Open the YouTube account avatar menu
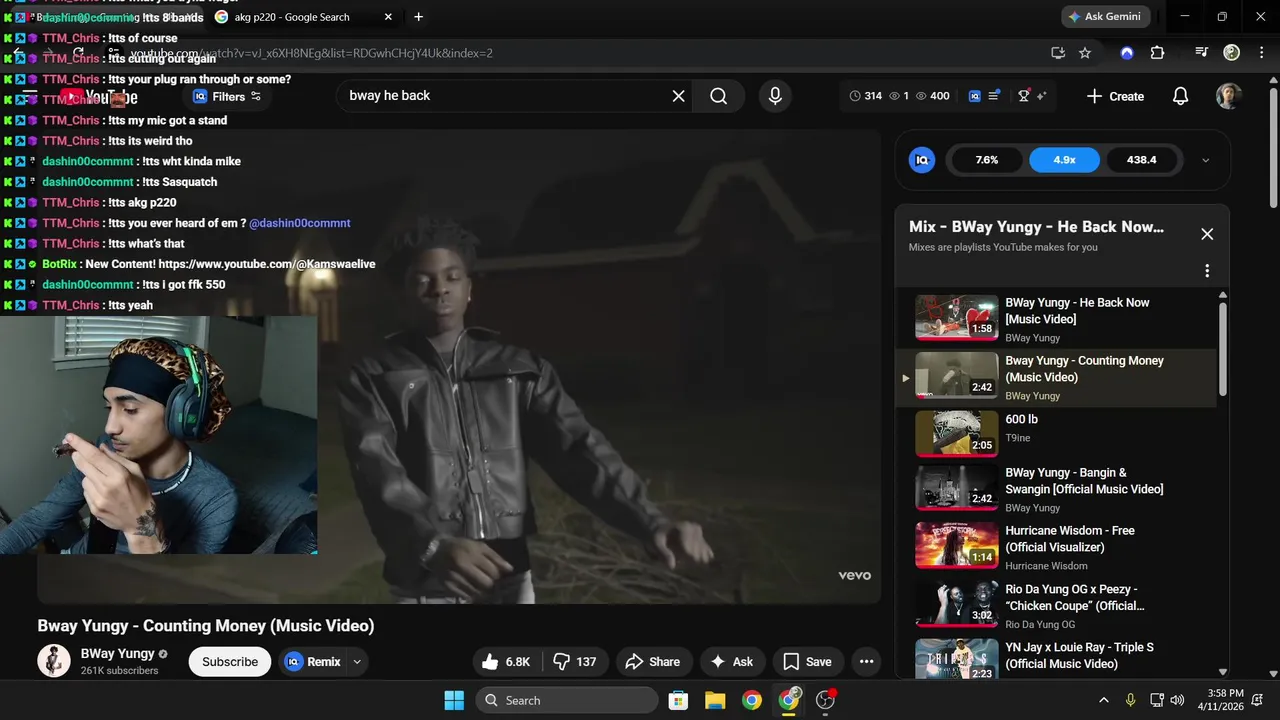This screenshot has width=1280, height=720. click(1229, 96)
